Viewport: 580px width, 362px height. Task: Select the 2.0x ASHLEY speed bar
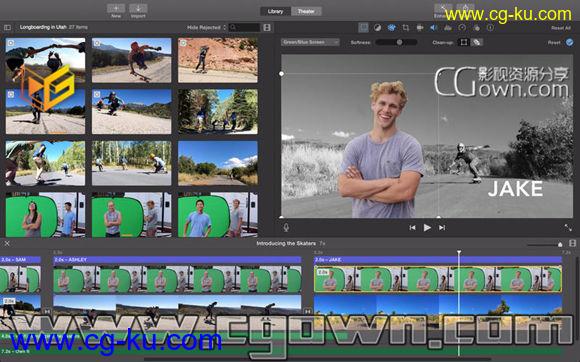[177, 260]
